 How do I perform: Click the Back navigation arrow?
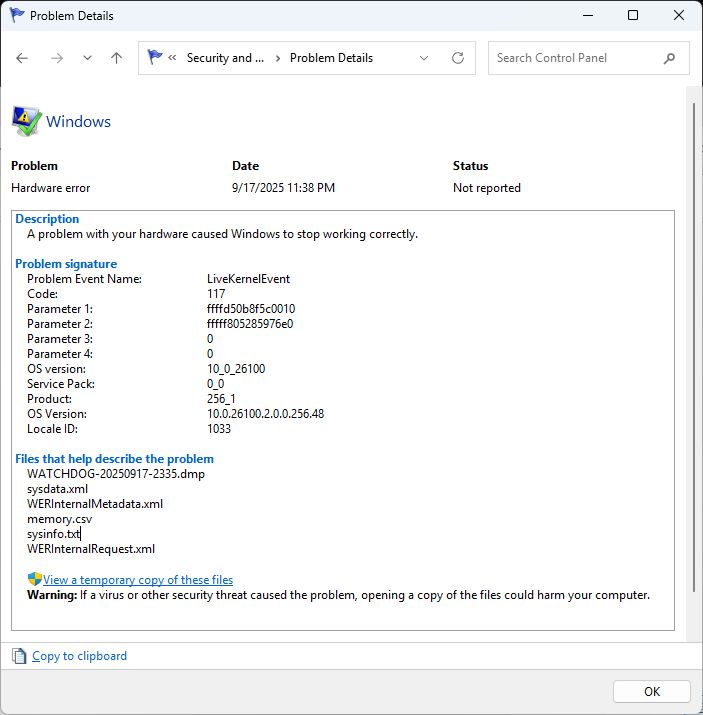tap(23, 58)
